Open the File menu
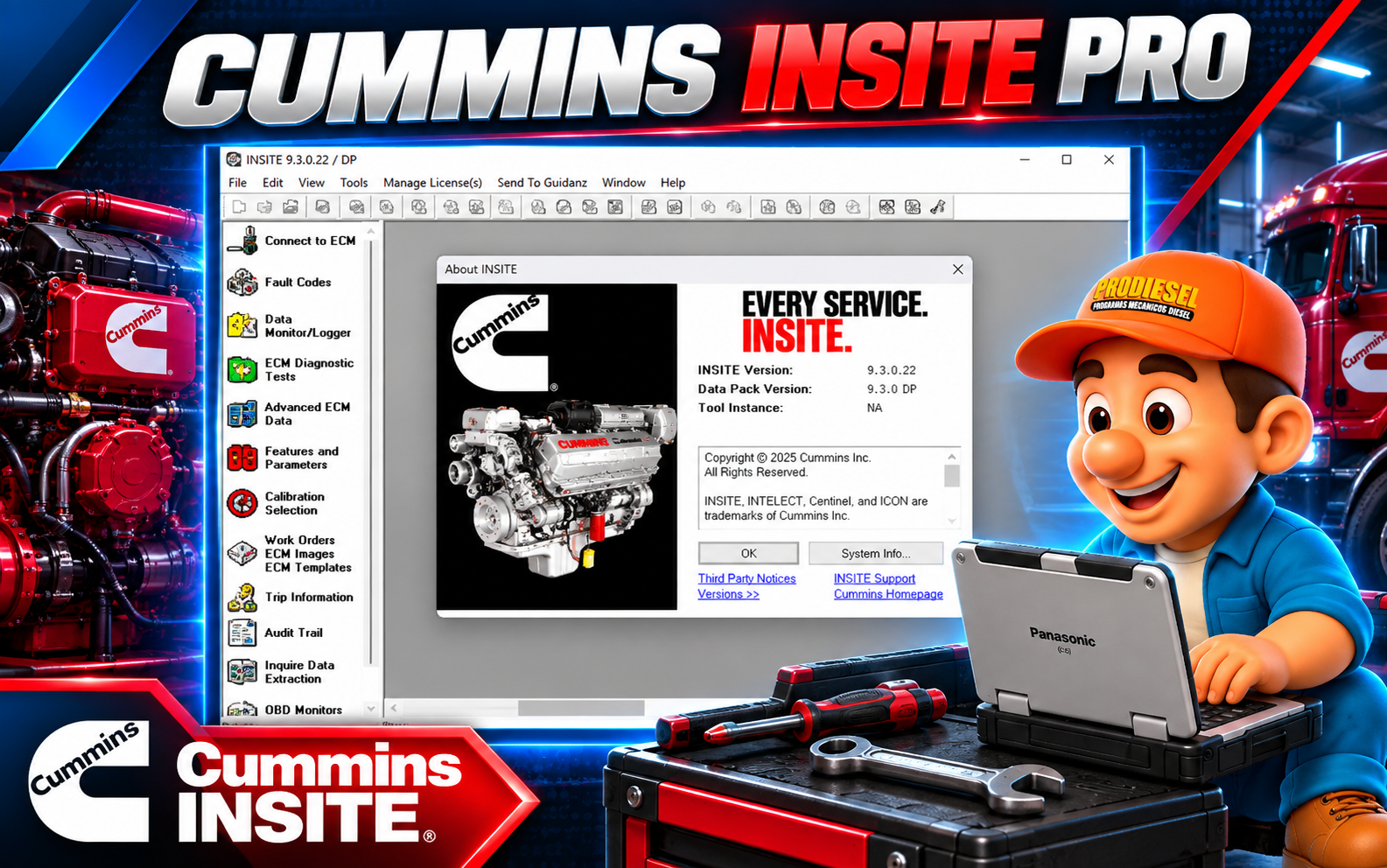Screen dimensions: 1387x868 tap(238, 182)
